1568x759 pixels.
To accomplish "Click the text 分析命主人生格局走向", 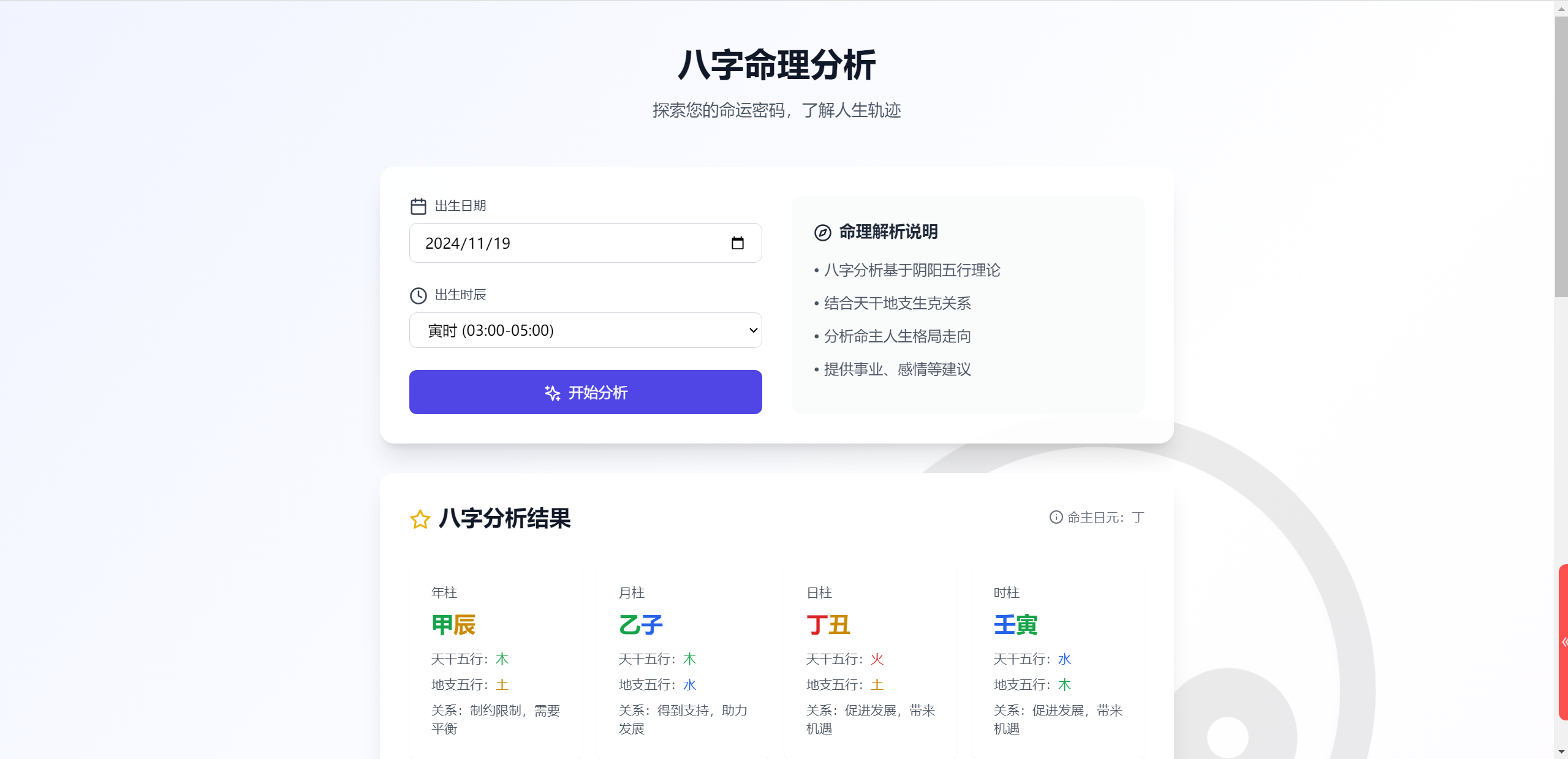I will 897,336.
